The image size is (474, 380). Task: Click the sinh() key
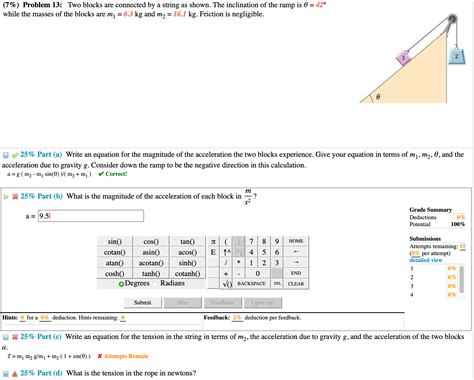[187, 263]
